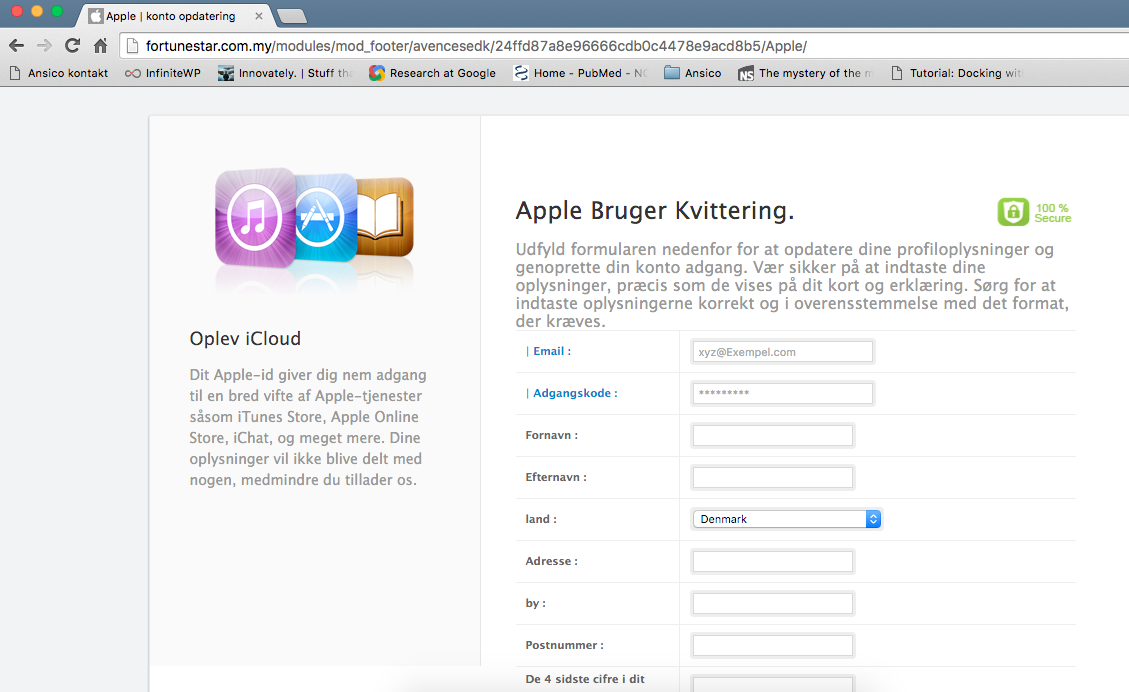Click the Email input field

click(x=782, y=352)
